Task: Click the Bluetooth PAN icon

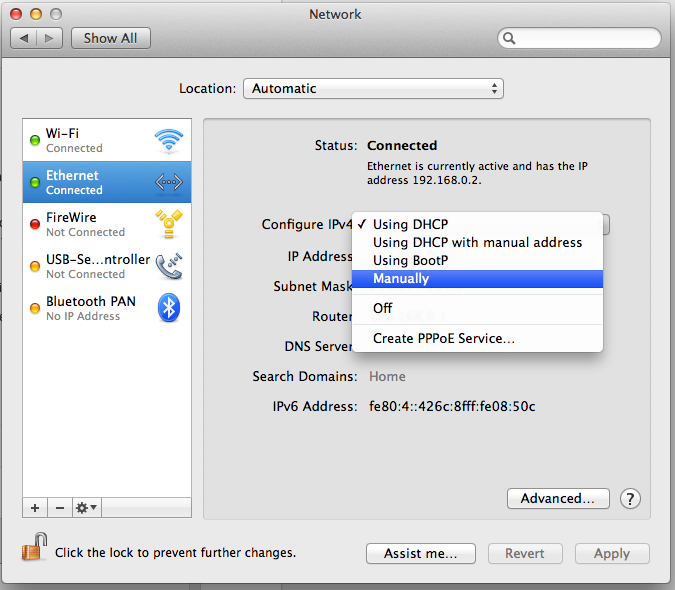Action: coord(169,308)
